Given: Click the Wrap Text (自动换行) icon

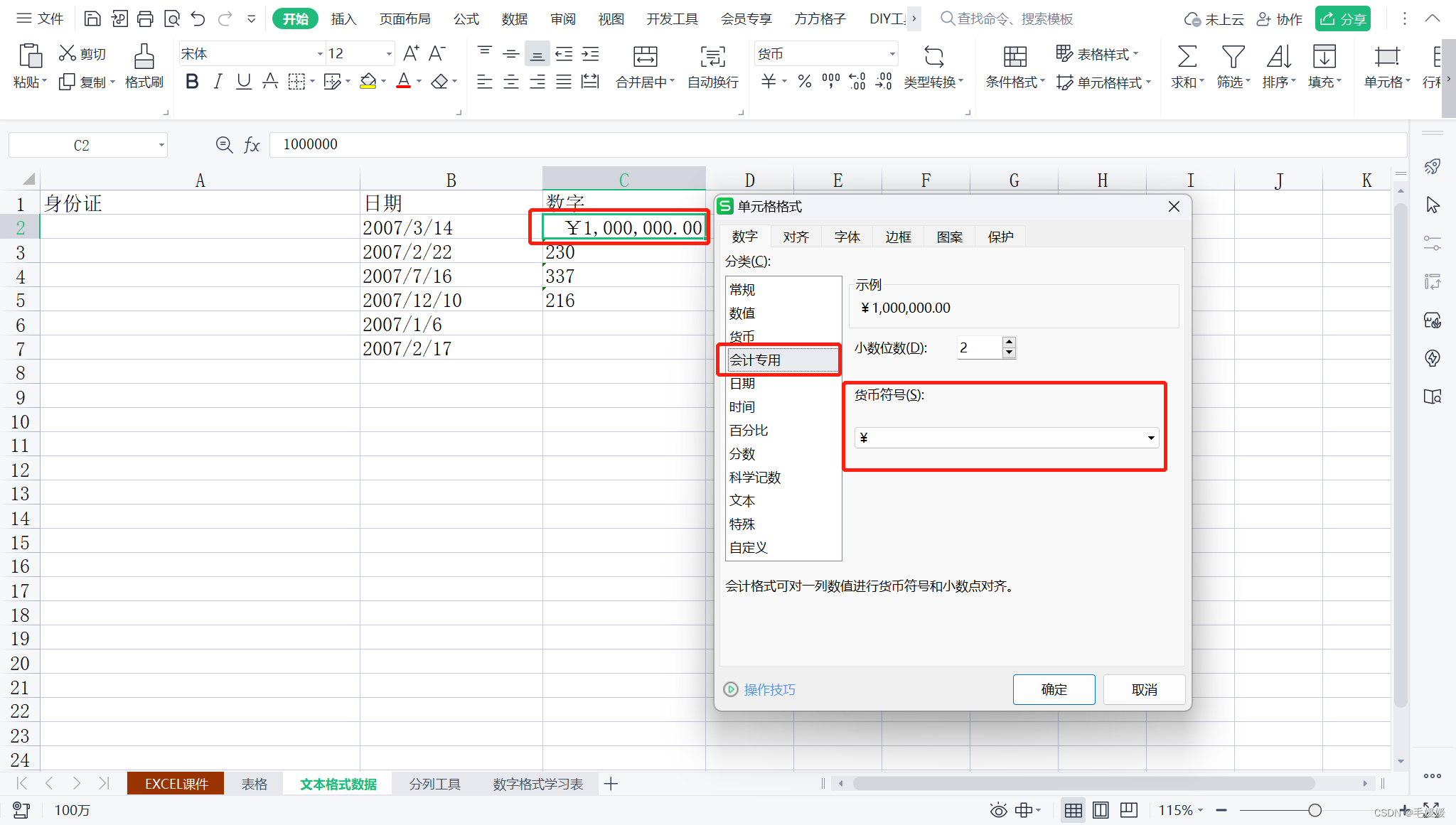Looking at the screenshot, I should click(x=712, y=57).
